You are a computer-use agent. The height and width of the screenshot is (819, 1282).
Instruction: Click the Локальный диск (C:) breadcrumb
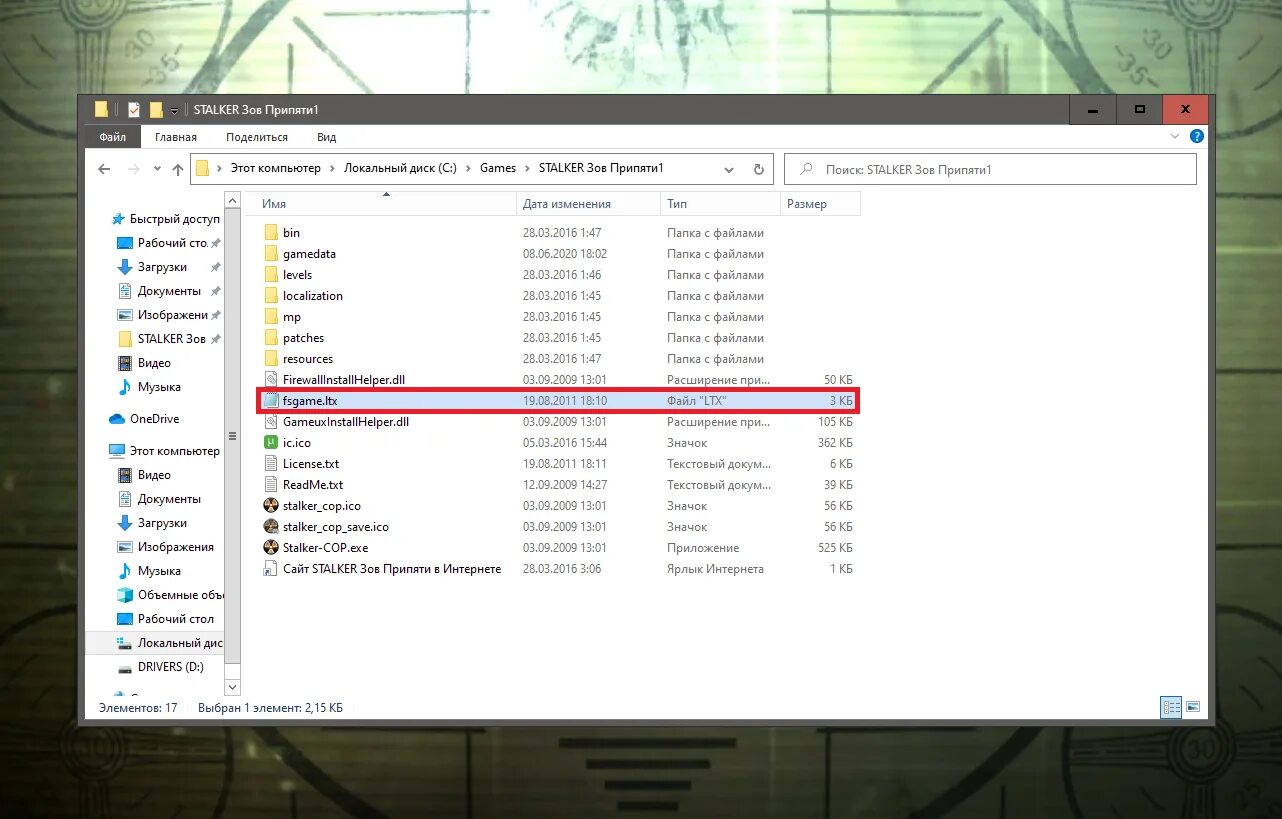[x=400, y=168]
